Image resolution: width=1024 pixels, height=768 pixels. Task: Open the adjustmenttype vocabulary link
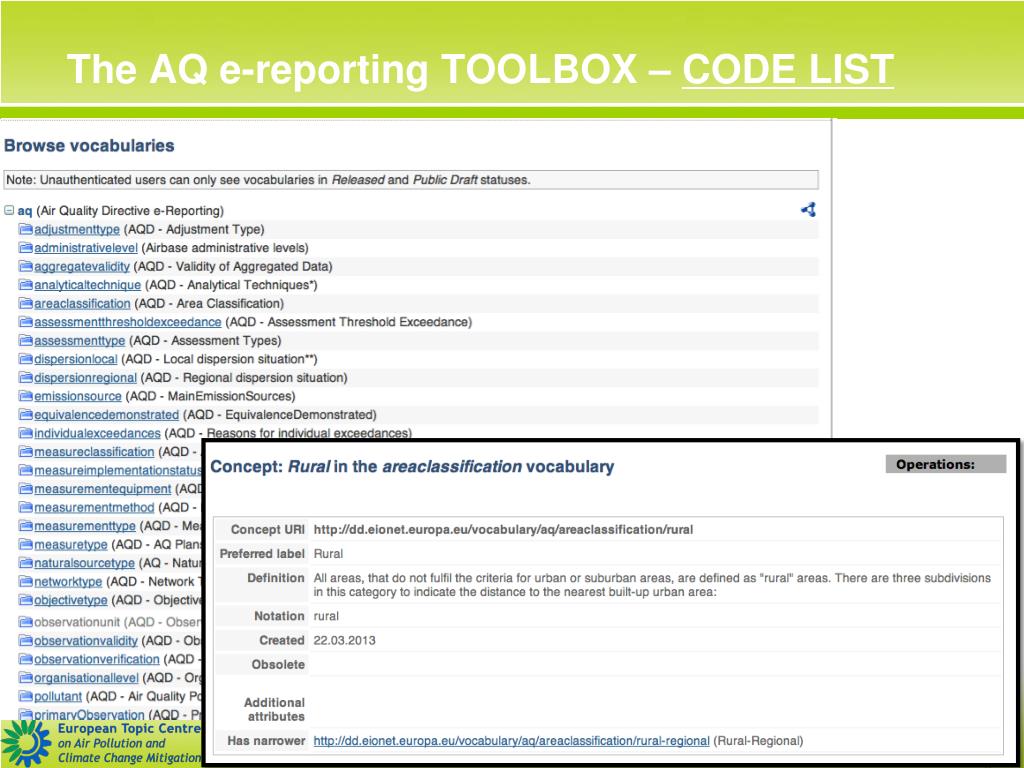pos(77,229)
